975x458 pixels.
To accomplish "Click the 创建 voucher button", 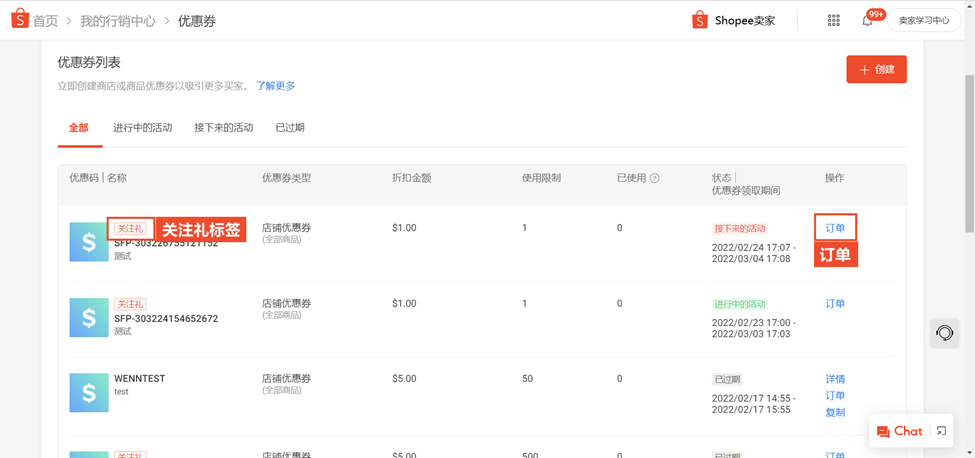I will [876, 70].
